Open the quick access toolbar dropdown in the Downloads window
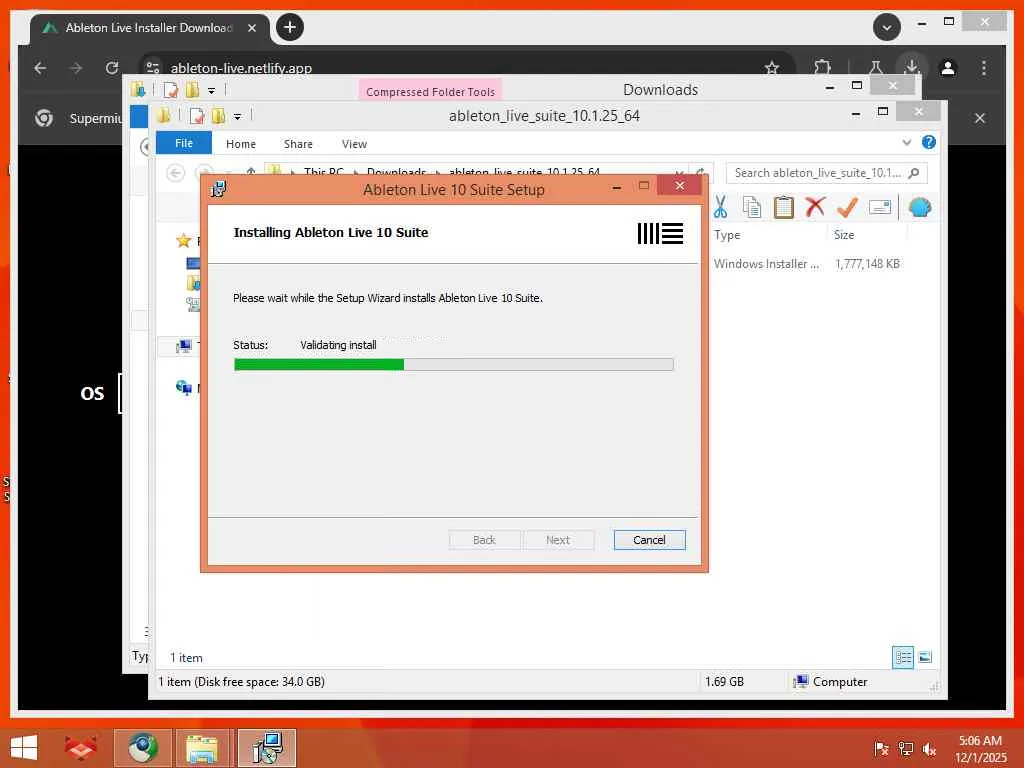 click(x=211, y=91)
